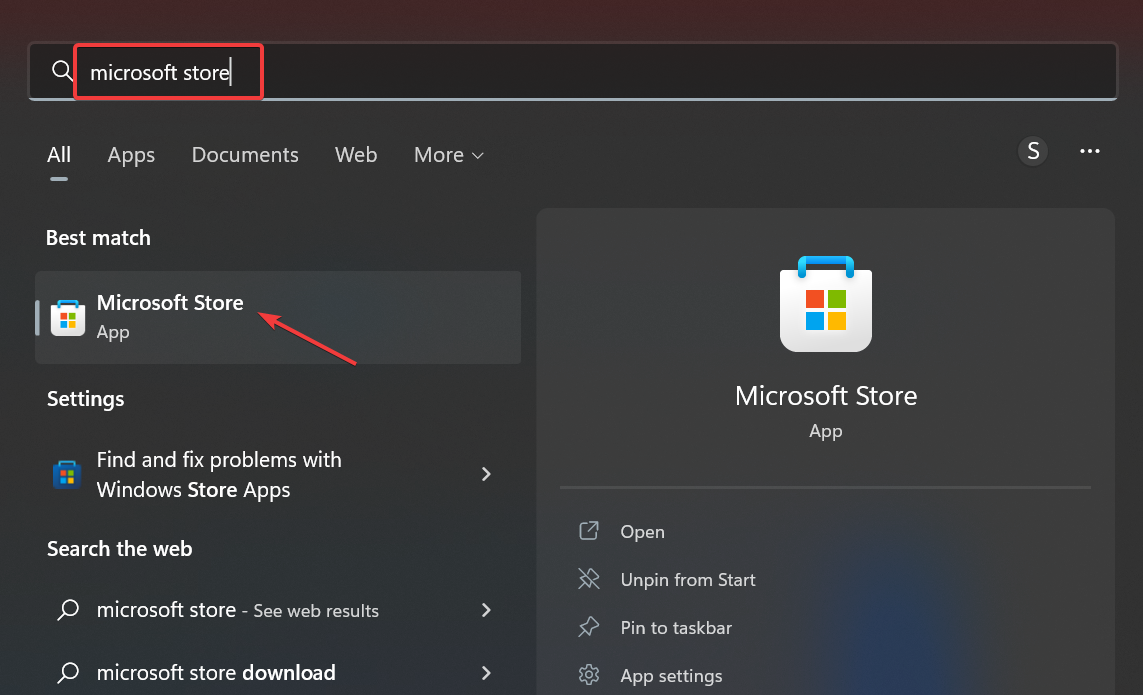Click the Microsoft Store title in the preview pane
Screen dimensions: 1143x695
(x=826, y=396)
